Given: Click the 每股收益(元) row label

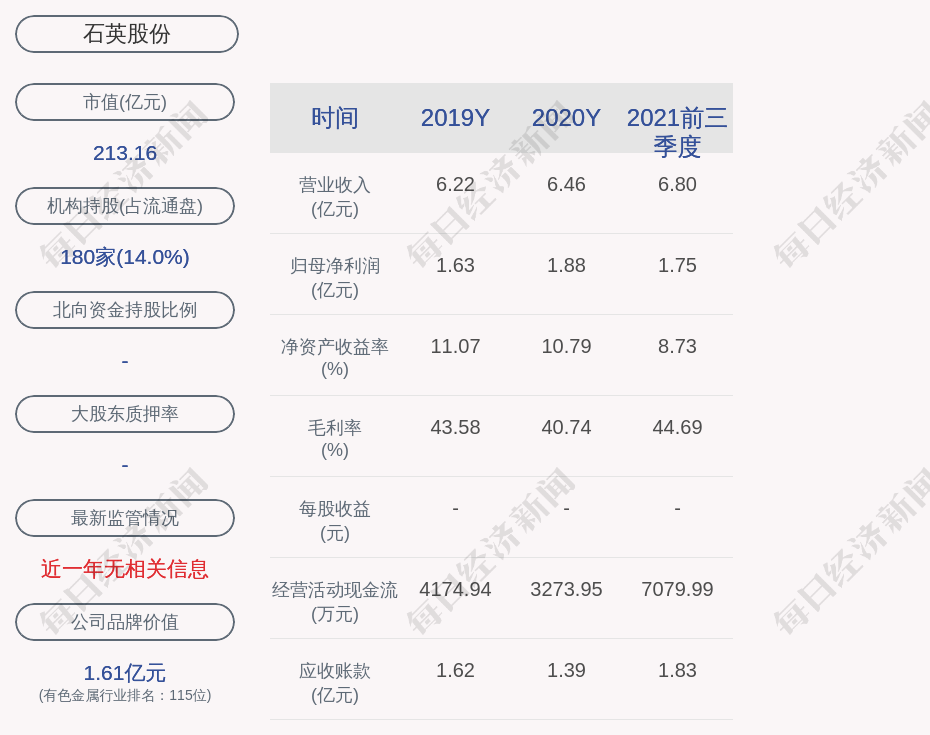Looking at the screenshot, I should [335, 521].
